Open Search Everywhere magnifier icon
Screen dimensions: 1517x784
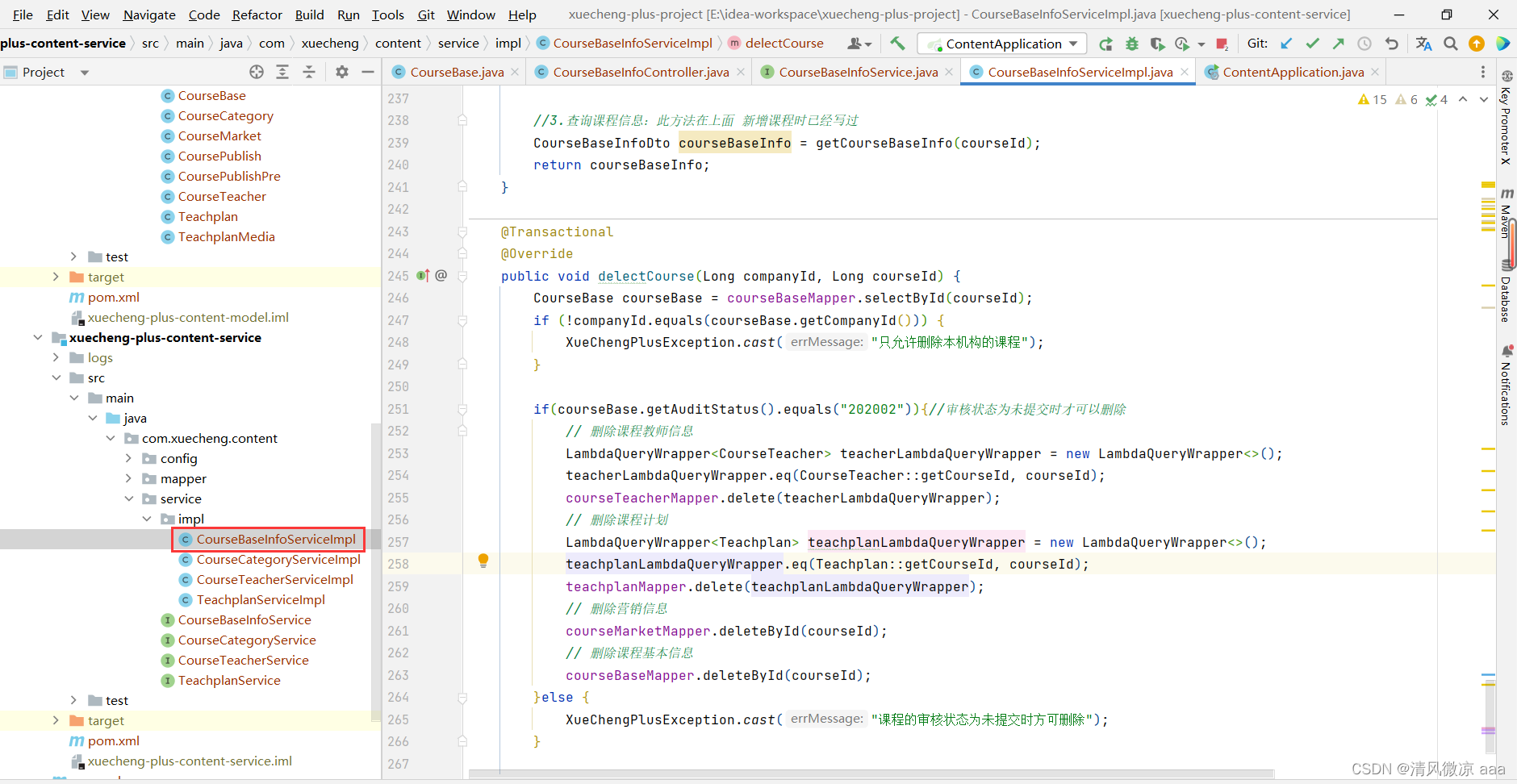click(1451, 44)
